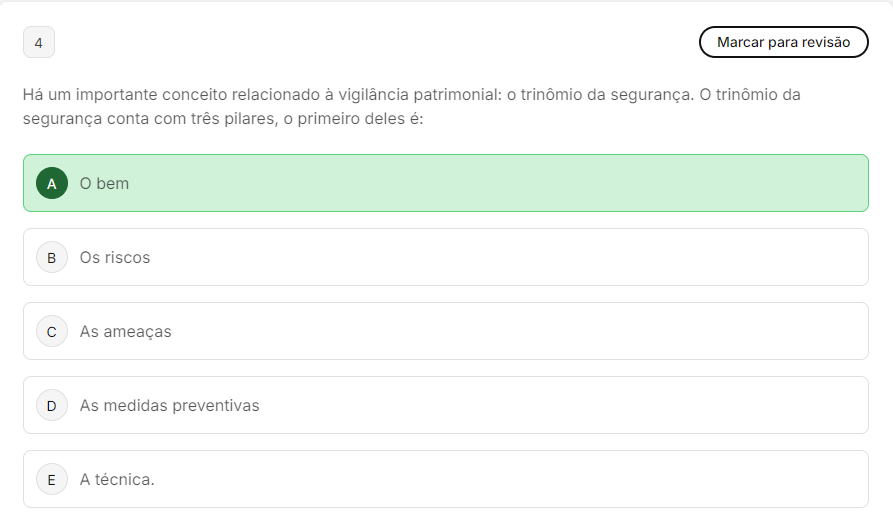This screenshot has height=524, width=893.
Task: Pick the letter D circle
Action: click(x=52, y=405)
